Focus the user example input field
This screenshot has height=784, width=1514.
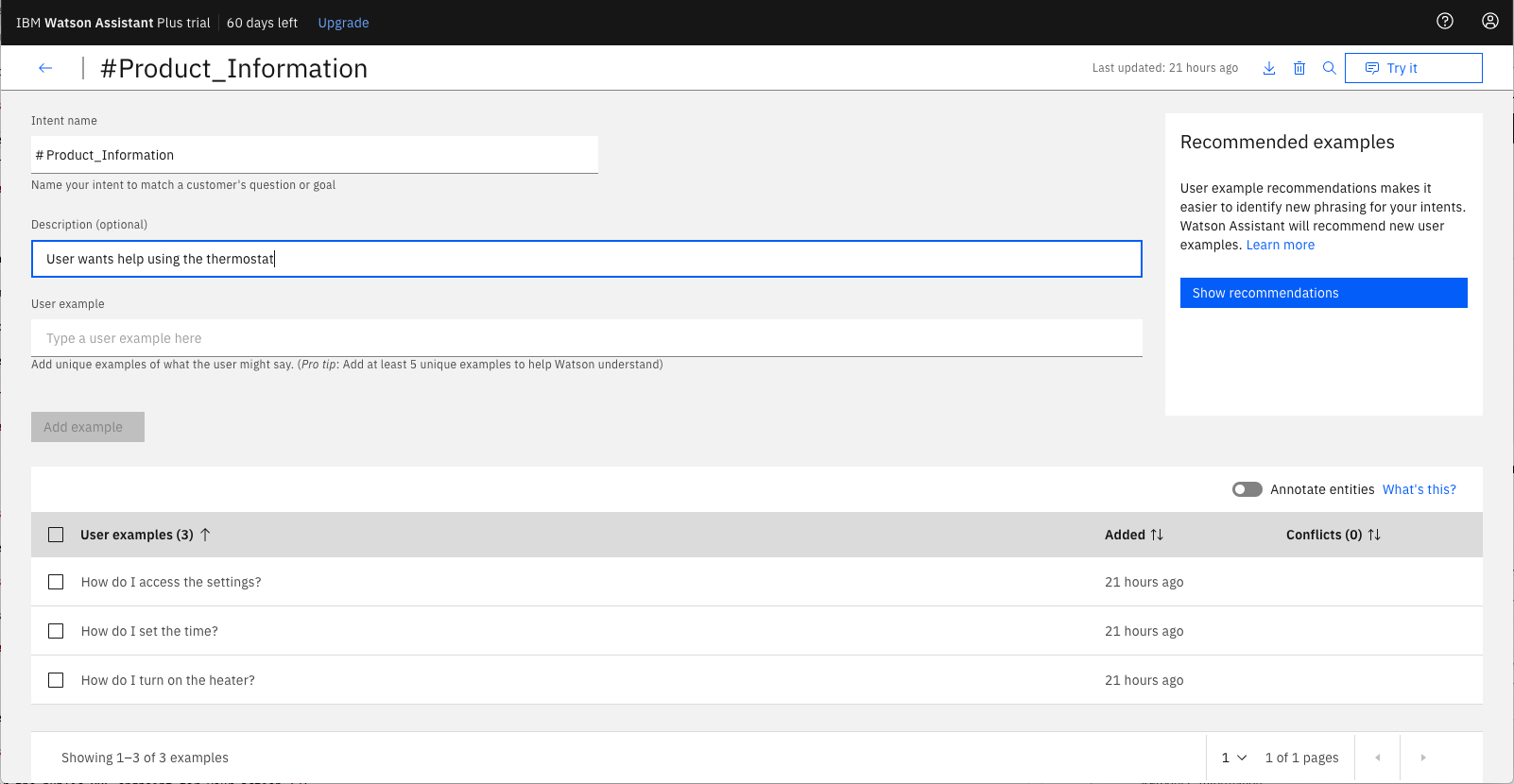click(587, 338)
